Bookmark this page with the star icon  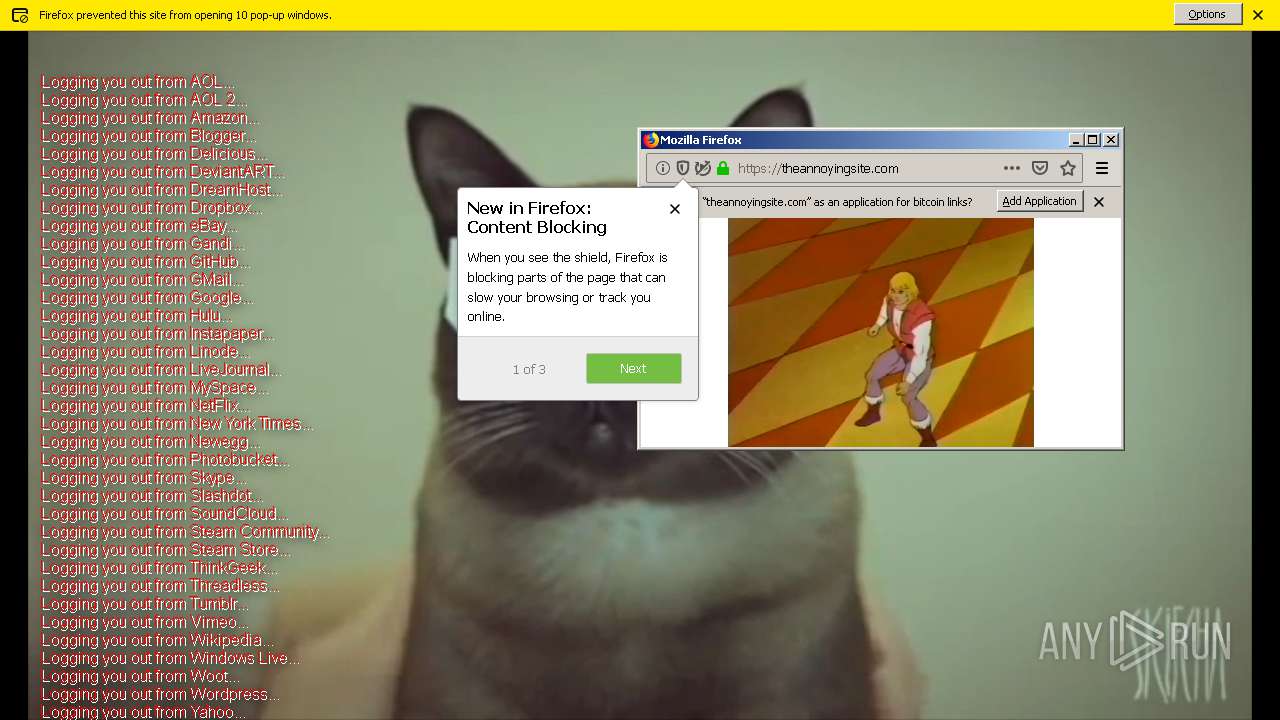[1068, 168]
